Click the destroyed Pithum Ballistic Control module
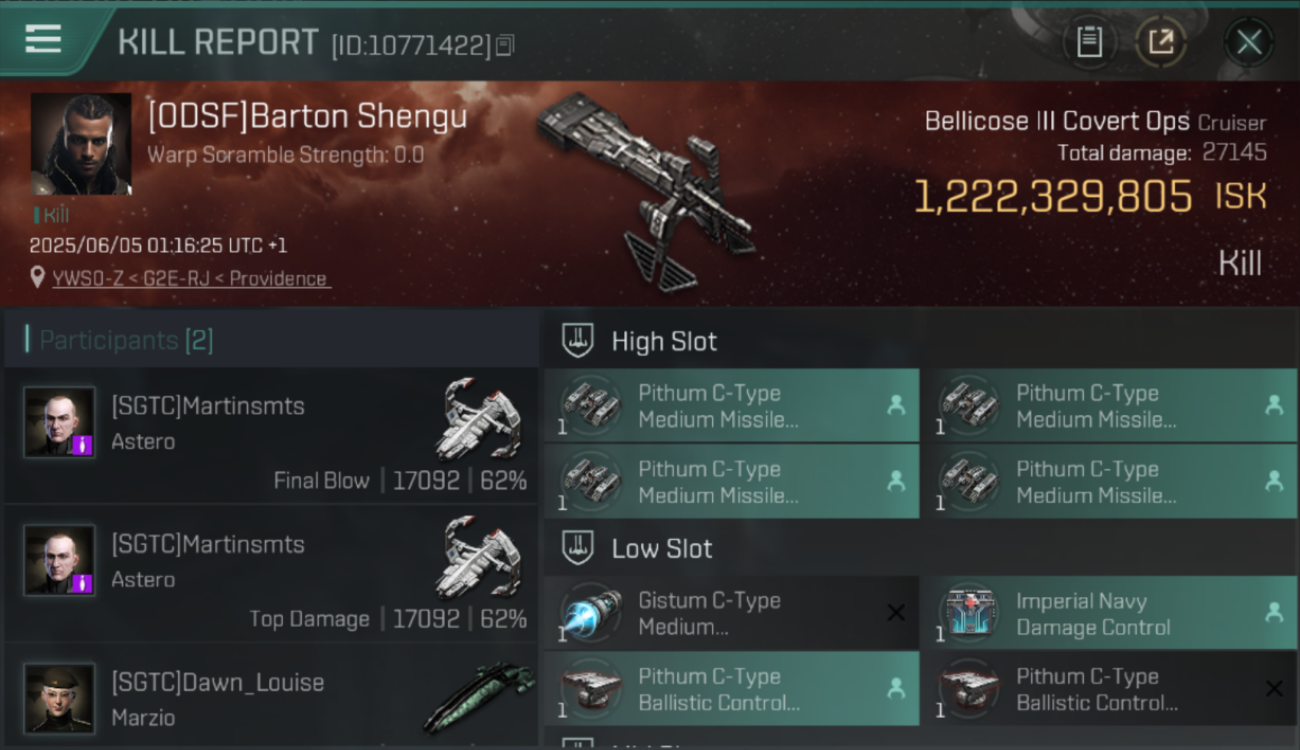This screenshot has height=750, width=1300. (x=1108, y=689)
